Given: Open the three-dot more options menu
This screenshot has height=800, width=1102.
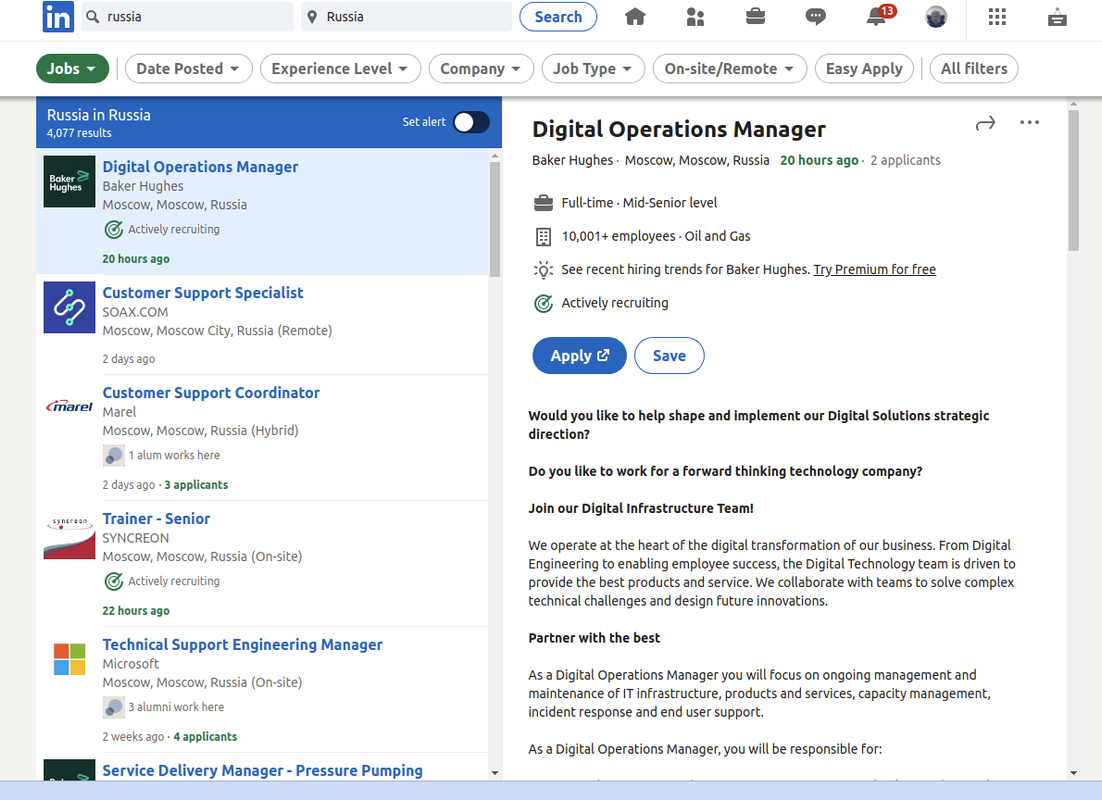Looking at the screenshot, I should click(x=1029, y=122).
